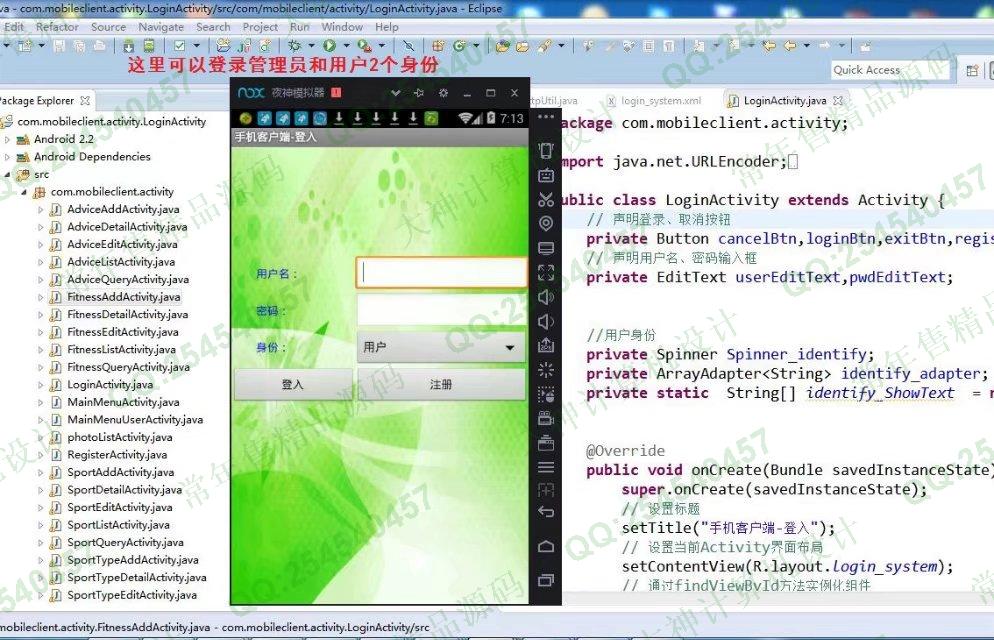Viewport: 994px width, 640px height.
Task: Click the Debug bug icon
Action: (294, 46)
